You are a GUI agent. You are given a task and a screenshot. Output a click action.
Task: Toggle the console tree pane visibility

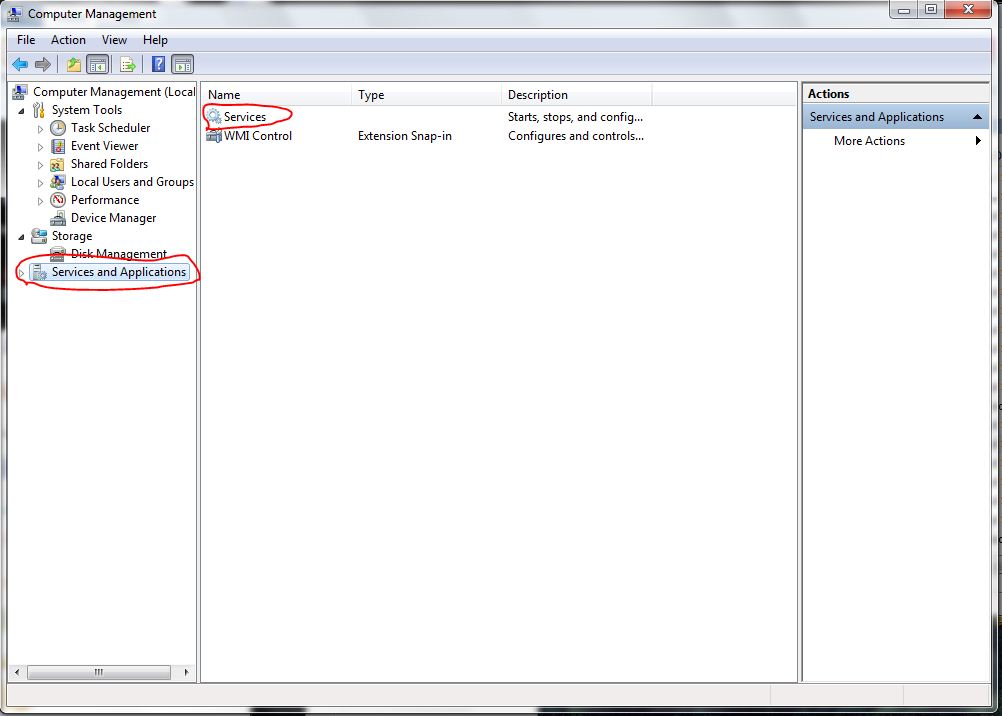click(96, 64)
